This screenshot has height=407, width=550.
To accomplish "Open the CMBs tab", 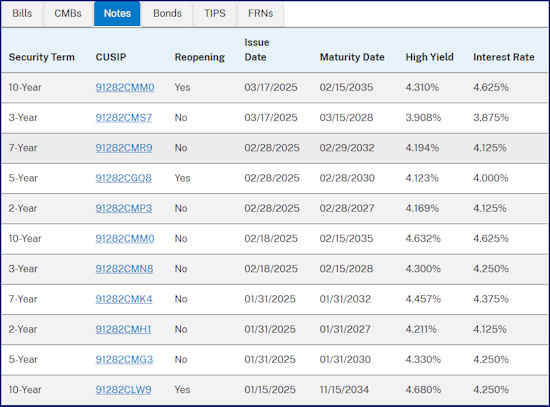I will (x=68, y=14).
